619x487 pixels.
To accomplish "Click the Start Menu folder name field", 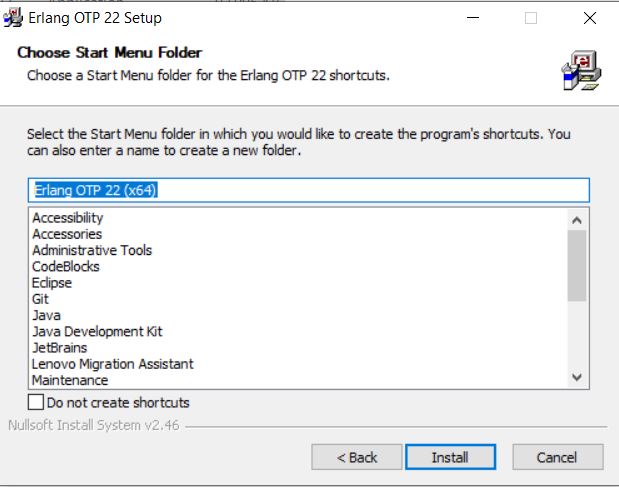I will tap(309, 190).
